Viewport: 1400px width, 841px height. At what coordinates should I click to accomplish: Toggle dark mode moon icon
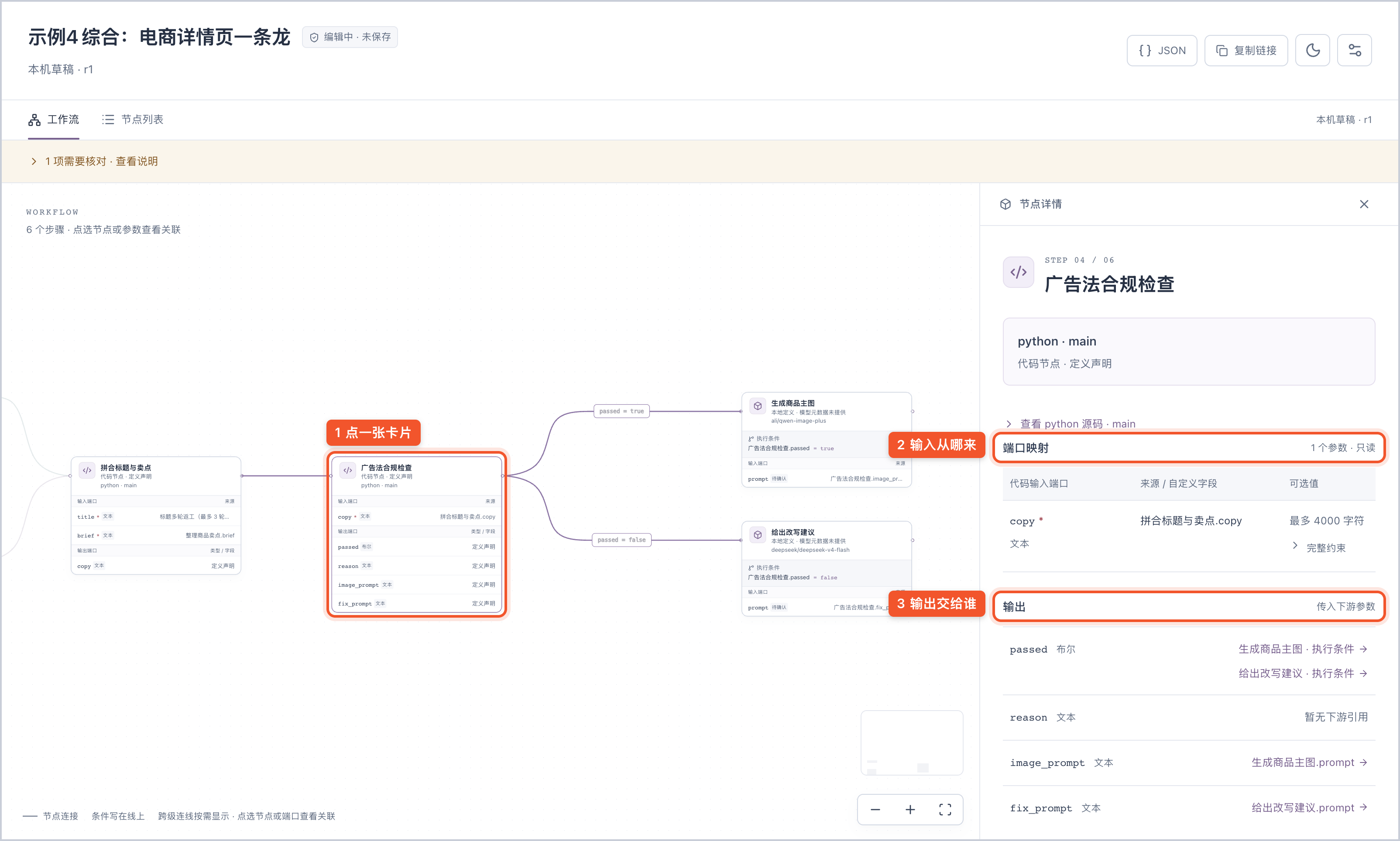(1312, 51)
